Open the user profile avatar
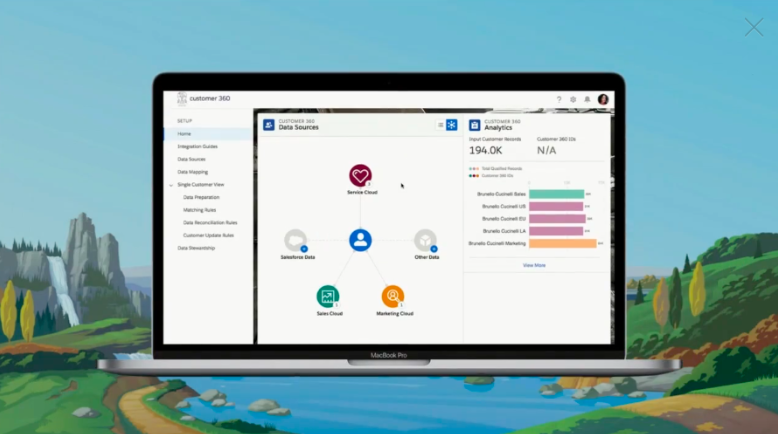Viewport: 778px width, 434px height. (x=603, y=99)
